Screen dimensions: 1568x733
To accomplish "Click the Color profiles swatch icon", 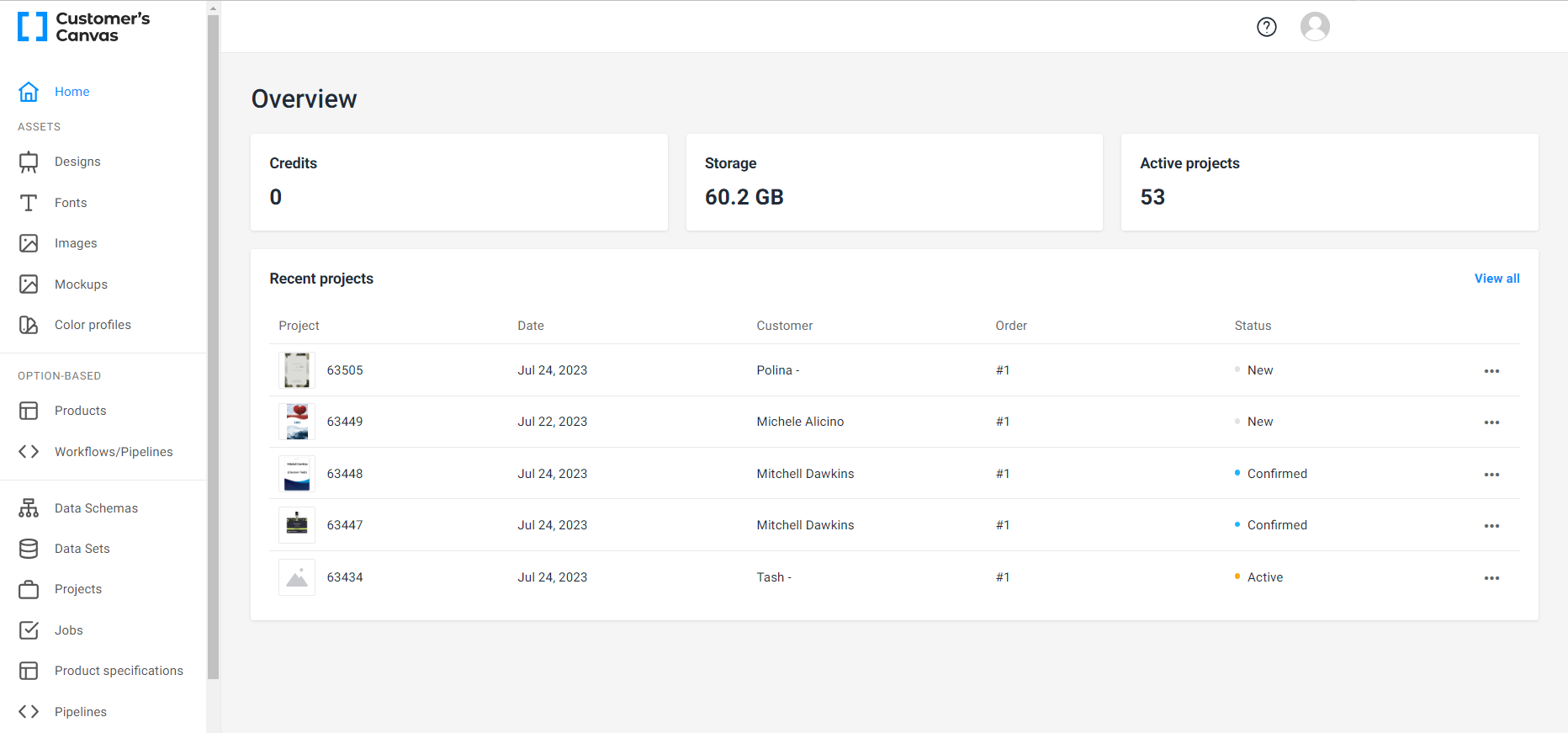I will 29,325.
